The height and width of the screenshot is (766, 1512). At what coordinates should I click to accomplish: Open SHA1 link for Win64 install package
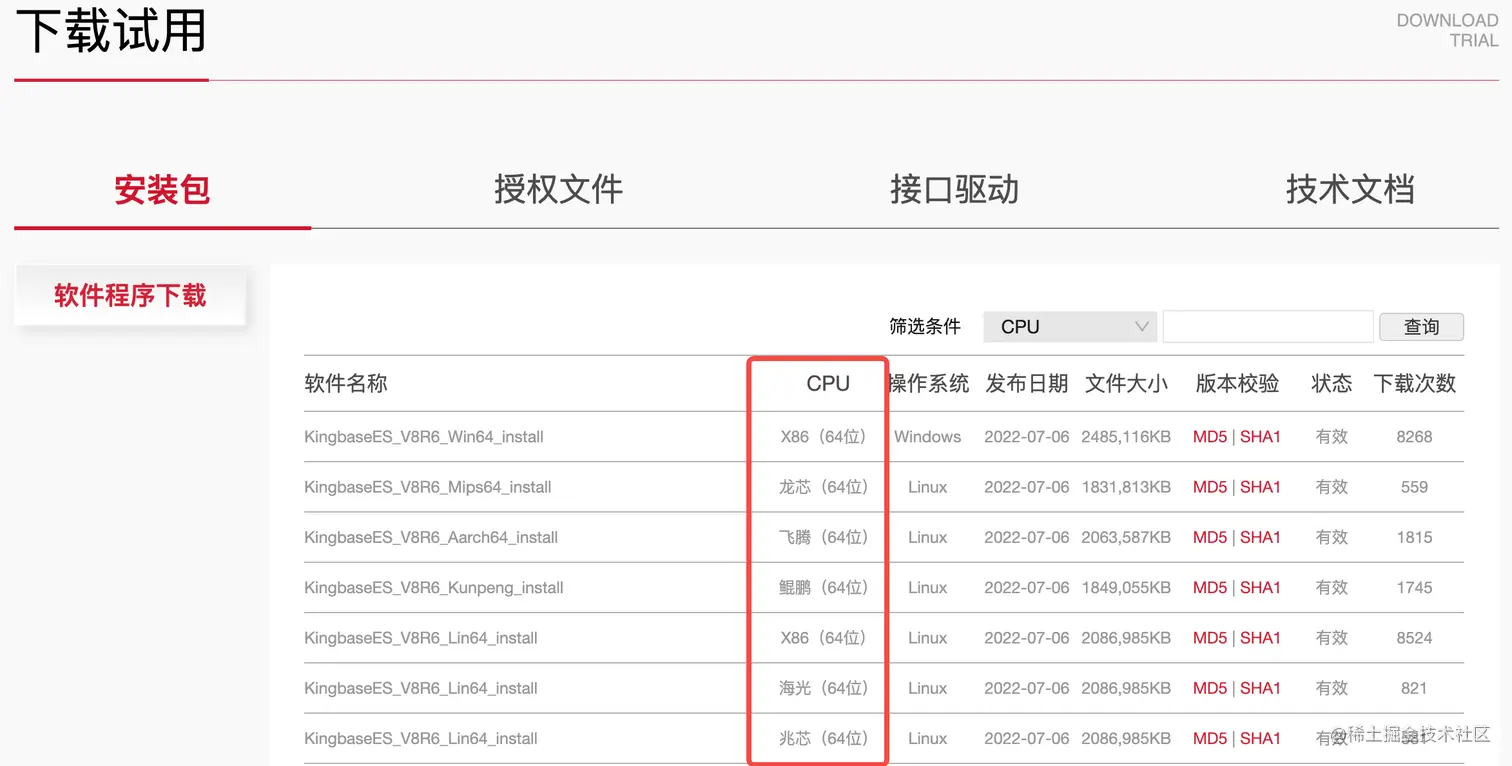click(x=1260, y=437)
